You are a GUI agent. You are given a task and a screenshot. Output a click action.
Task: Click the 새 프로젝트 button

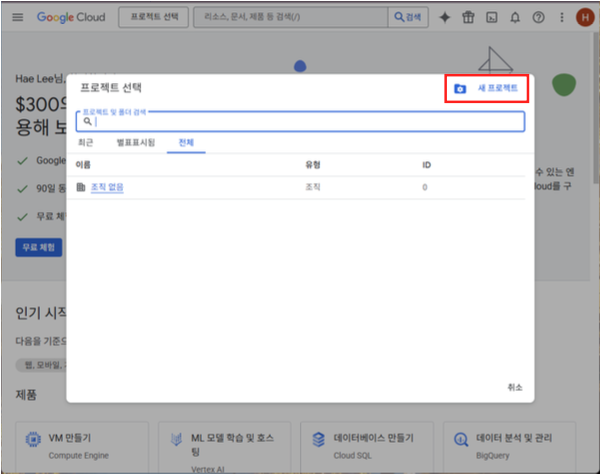tap(487, 89)
